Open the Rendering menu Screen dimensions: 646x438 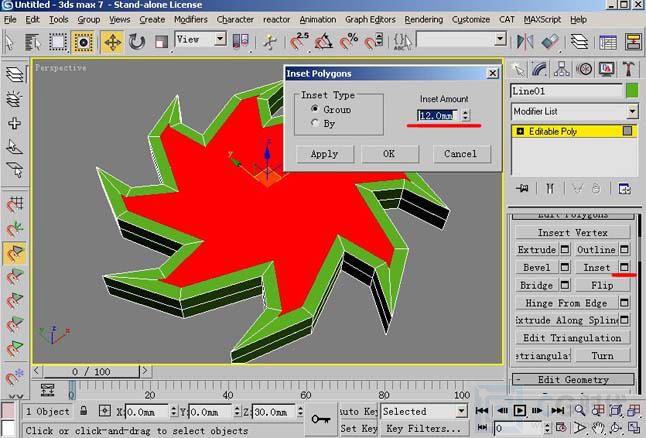pyautogui.click(x=424, y=19)
